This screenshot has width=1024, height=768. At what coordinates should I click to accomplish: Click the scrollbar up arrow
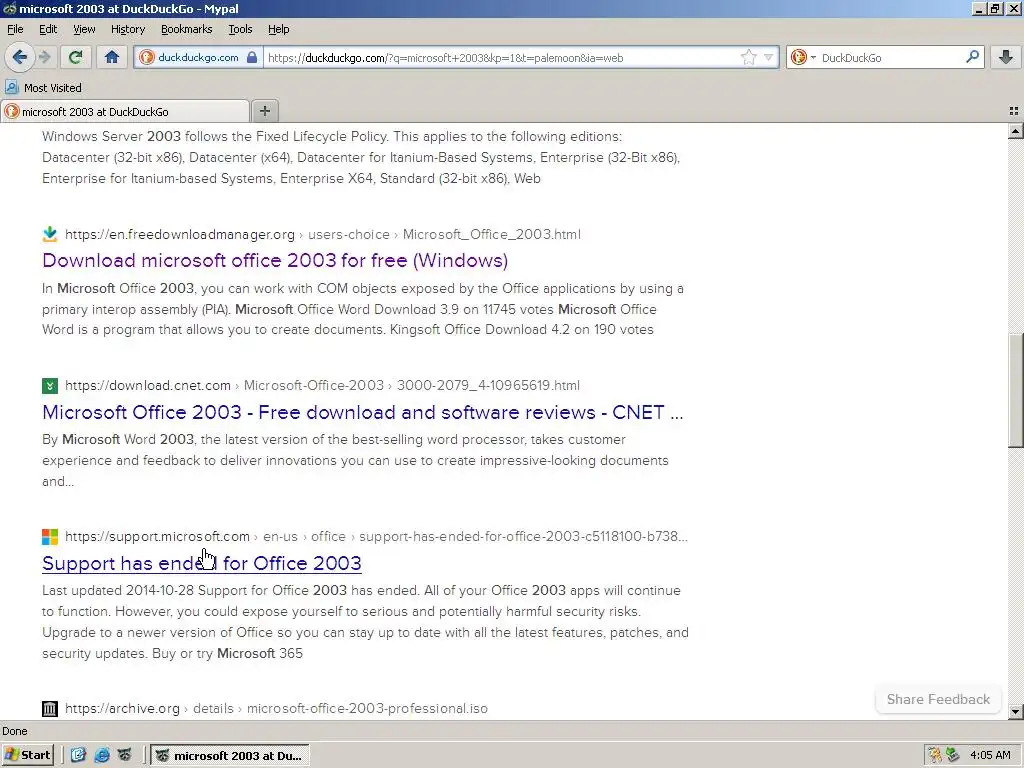pyautogui.click(x=1015, y=131)
